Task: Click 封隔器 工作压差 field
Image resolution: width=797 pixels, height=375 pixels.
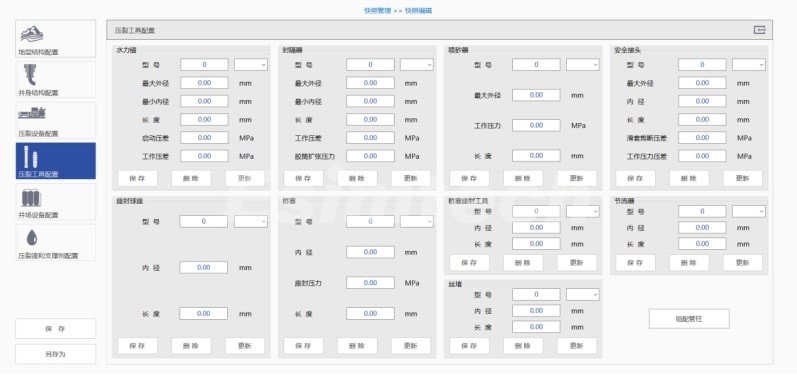Action: click(371, 138)
